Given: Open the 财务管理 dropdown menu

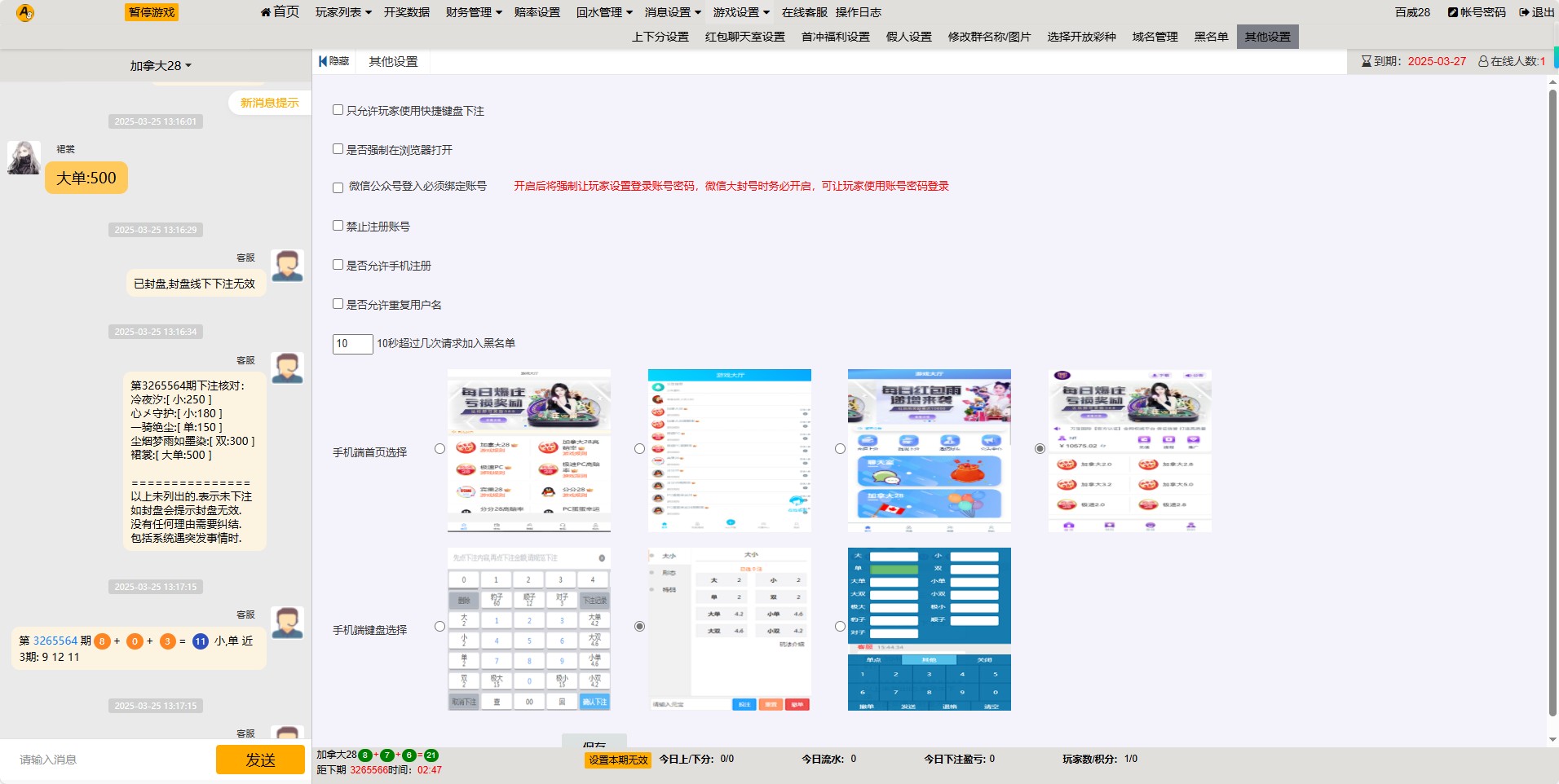Looking at the screenshot, I should click(474, 12).
